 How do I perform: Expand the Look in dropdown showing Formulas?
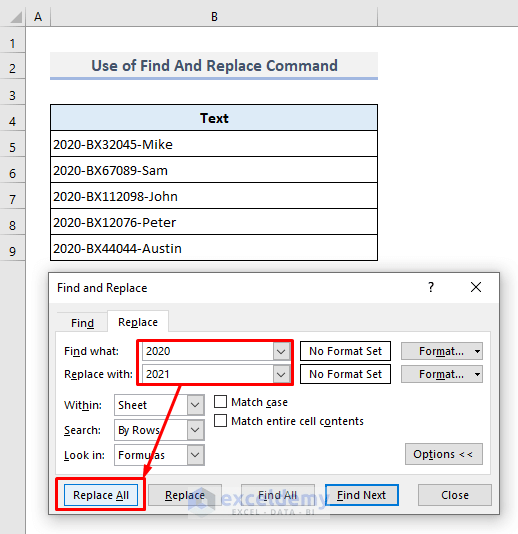point(195,455)
